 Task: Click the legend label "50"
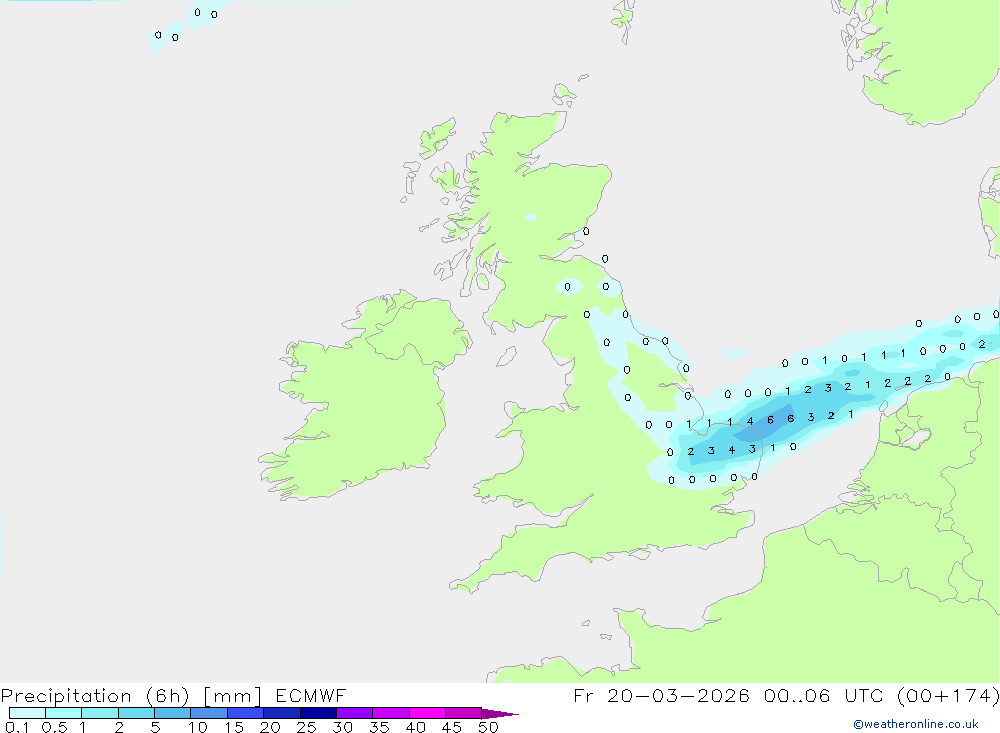coord(488,727)
